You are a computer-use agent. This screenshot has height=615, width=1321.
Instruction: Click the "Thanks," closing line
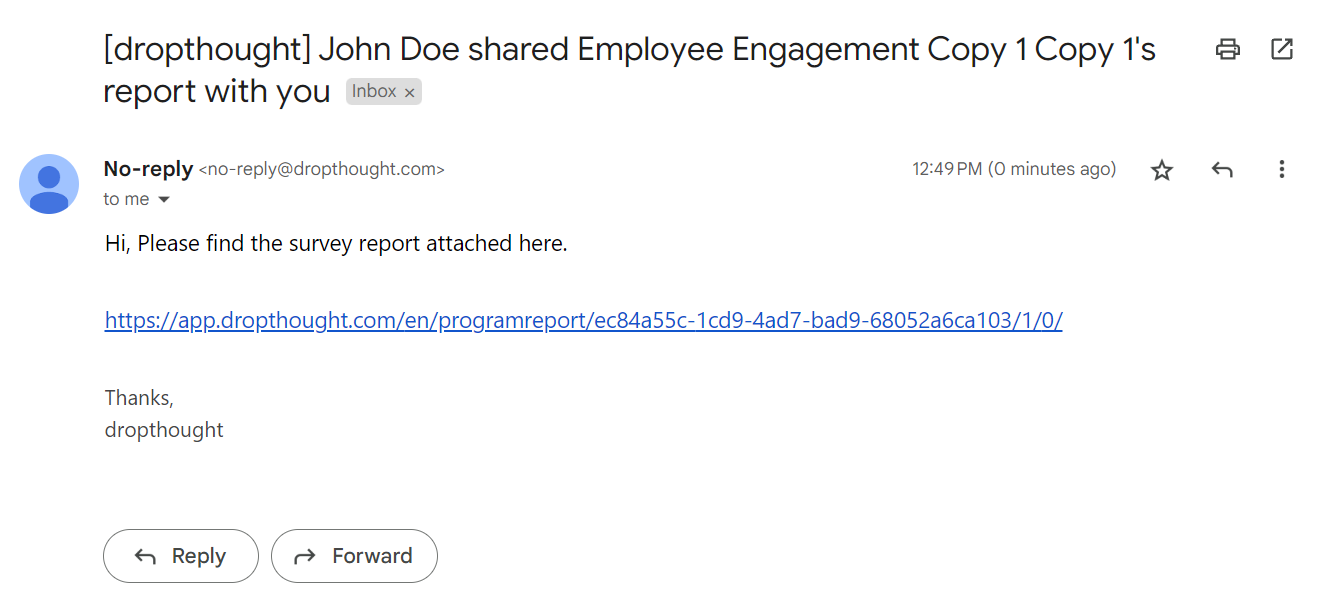[x=139, y=398]
